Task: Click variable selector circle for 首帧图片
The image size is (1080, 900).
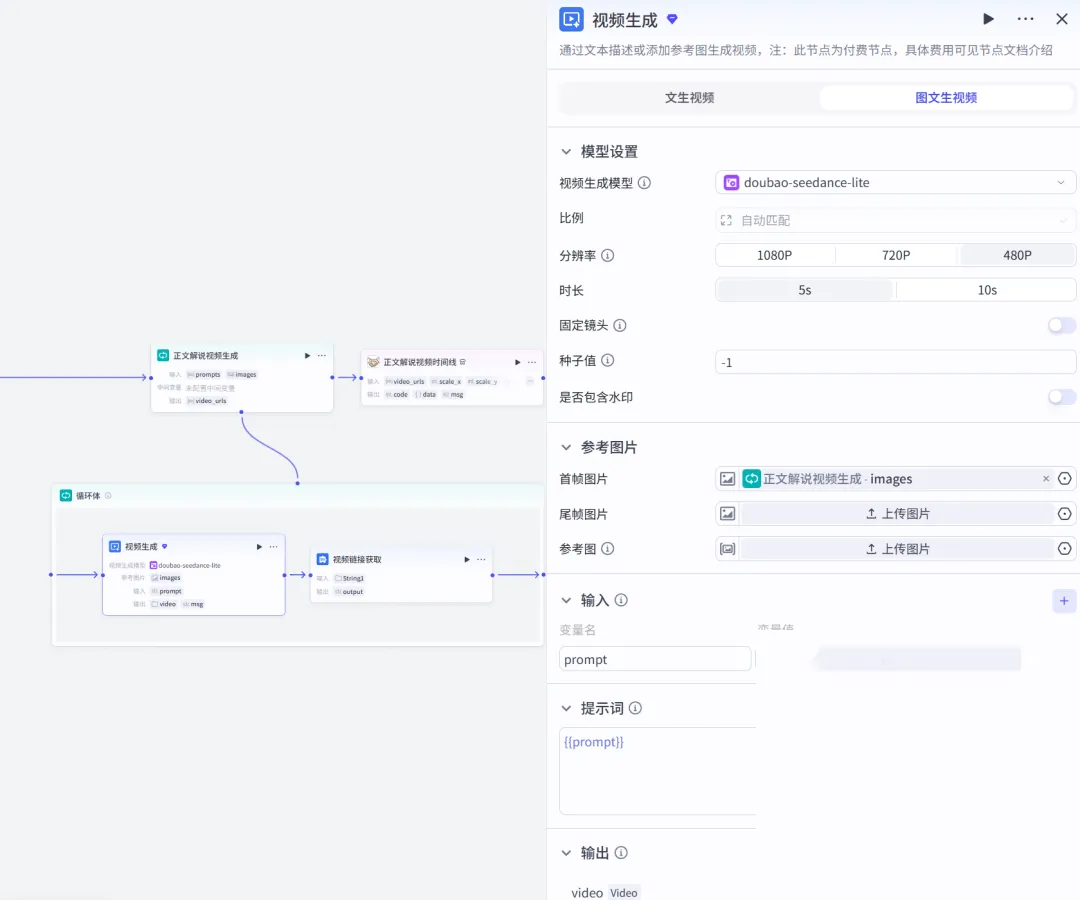Action: click(1064, 479)
